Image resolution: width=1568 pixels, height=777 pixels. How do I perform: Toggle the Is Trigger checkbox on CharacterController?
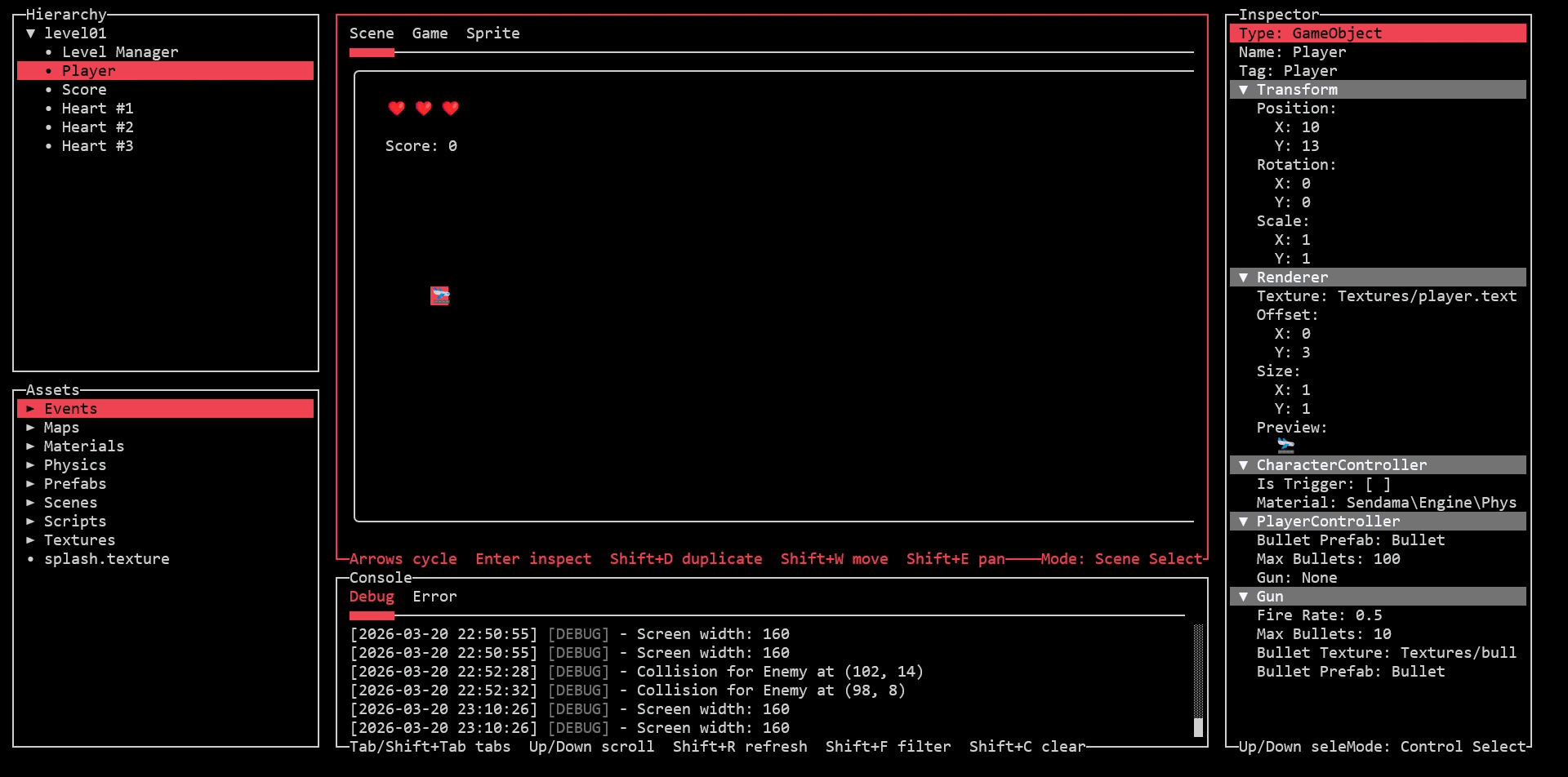tap(1378, 483)
